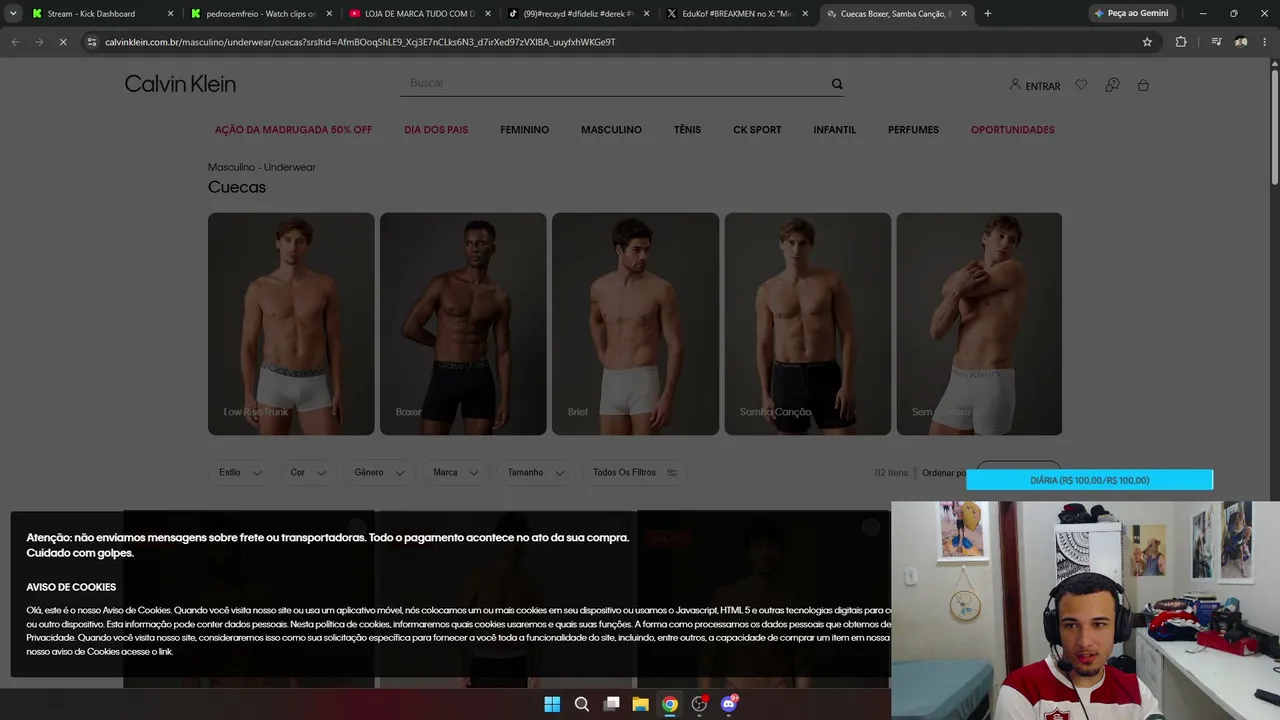Image resolution: width=1280 pixels, height=720 pixels.
Task: Bookmark this page with the star icon
Action: (1147, 42)
